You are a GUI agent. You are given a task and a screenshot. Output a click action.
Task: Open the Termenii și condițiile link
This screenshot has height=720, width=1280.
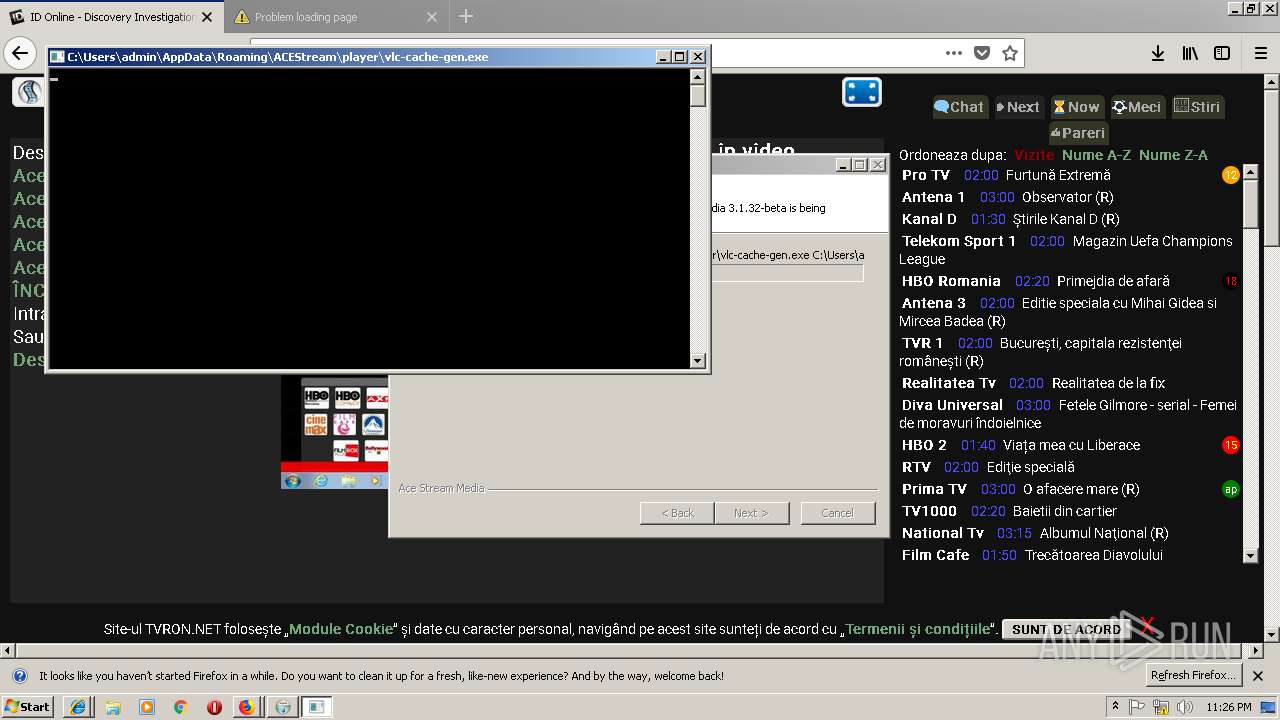click(x=917, y=629)
